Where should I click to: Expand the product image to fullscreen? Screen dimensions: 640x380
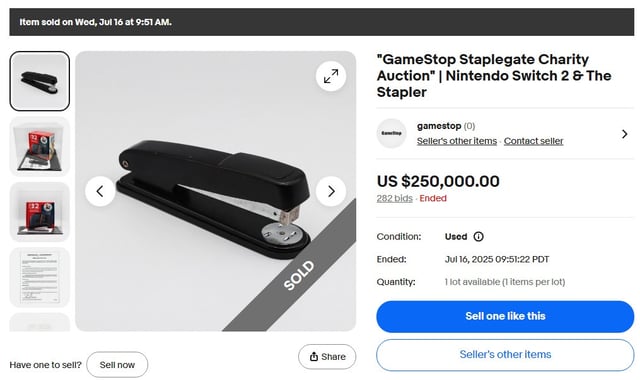coord(331,76)
